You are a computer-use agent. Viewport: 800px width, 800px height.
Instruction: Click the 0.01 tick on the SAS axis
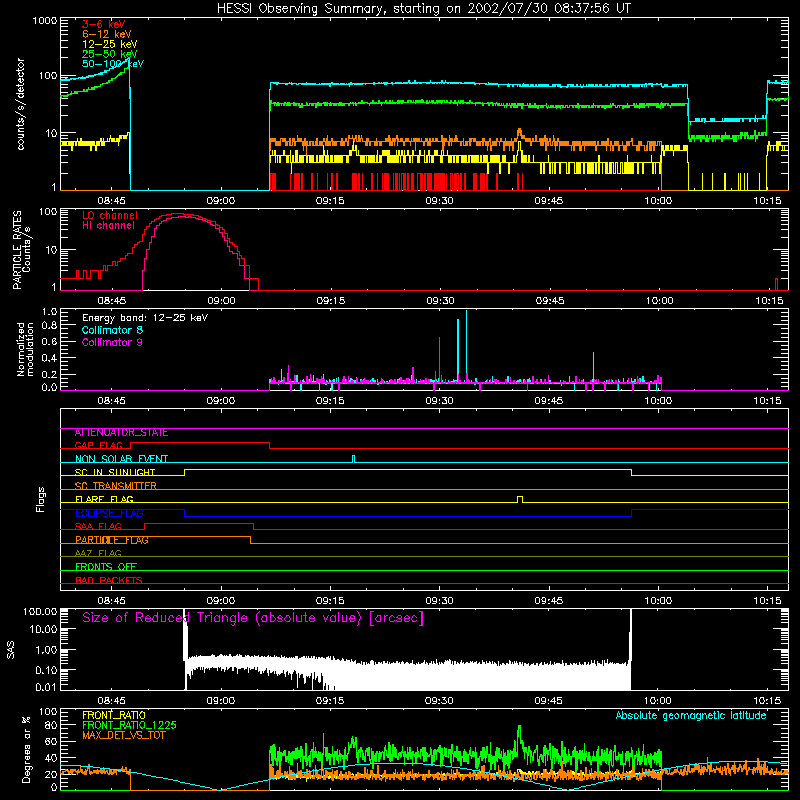pos(46,687)
